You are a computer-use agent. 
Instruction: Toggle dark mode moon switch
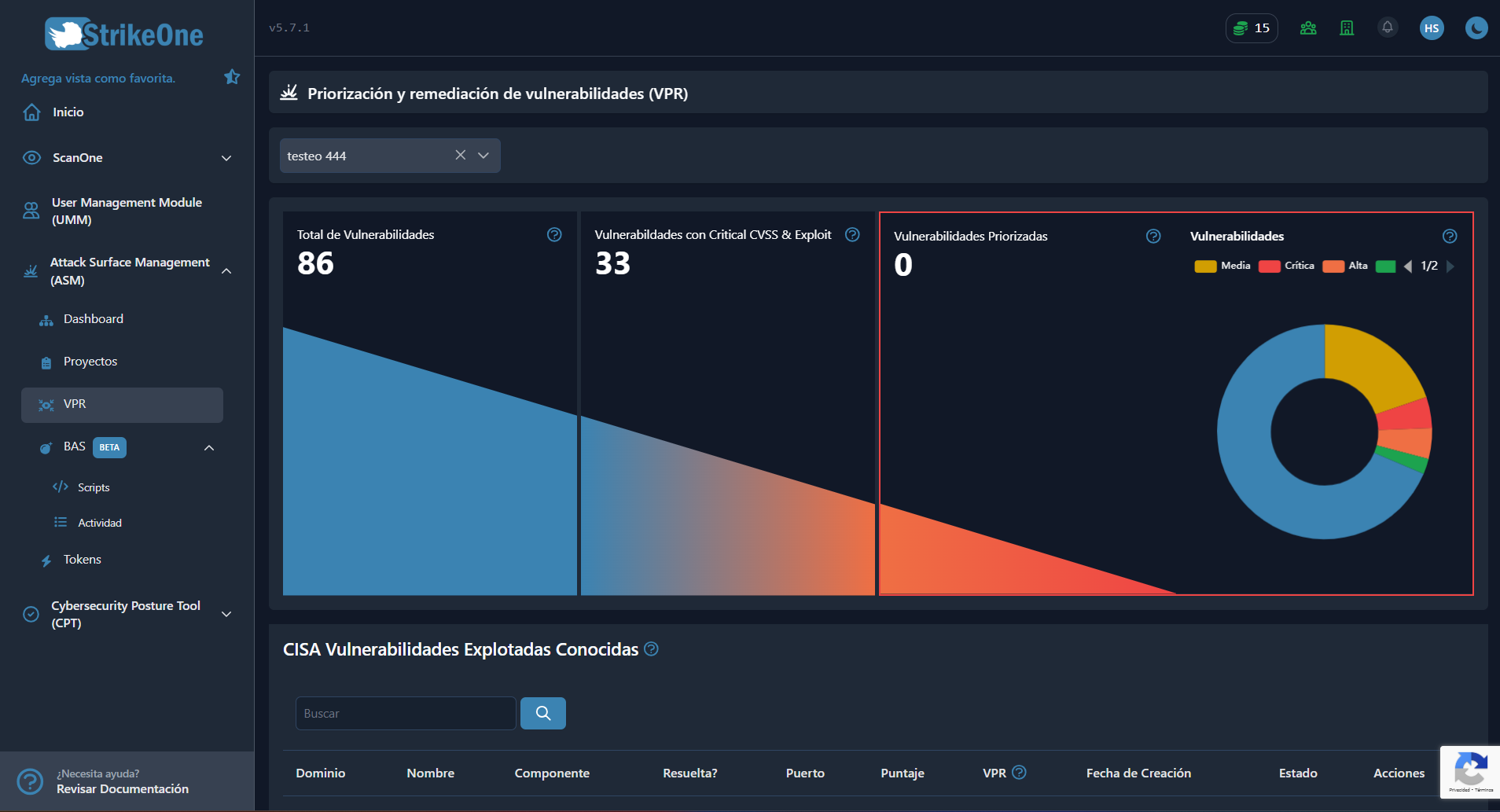[x=1476, y=28]
